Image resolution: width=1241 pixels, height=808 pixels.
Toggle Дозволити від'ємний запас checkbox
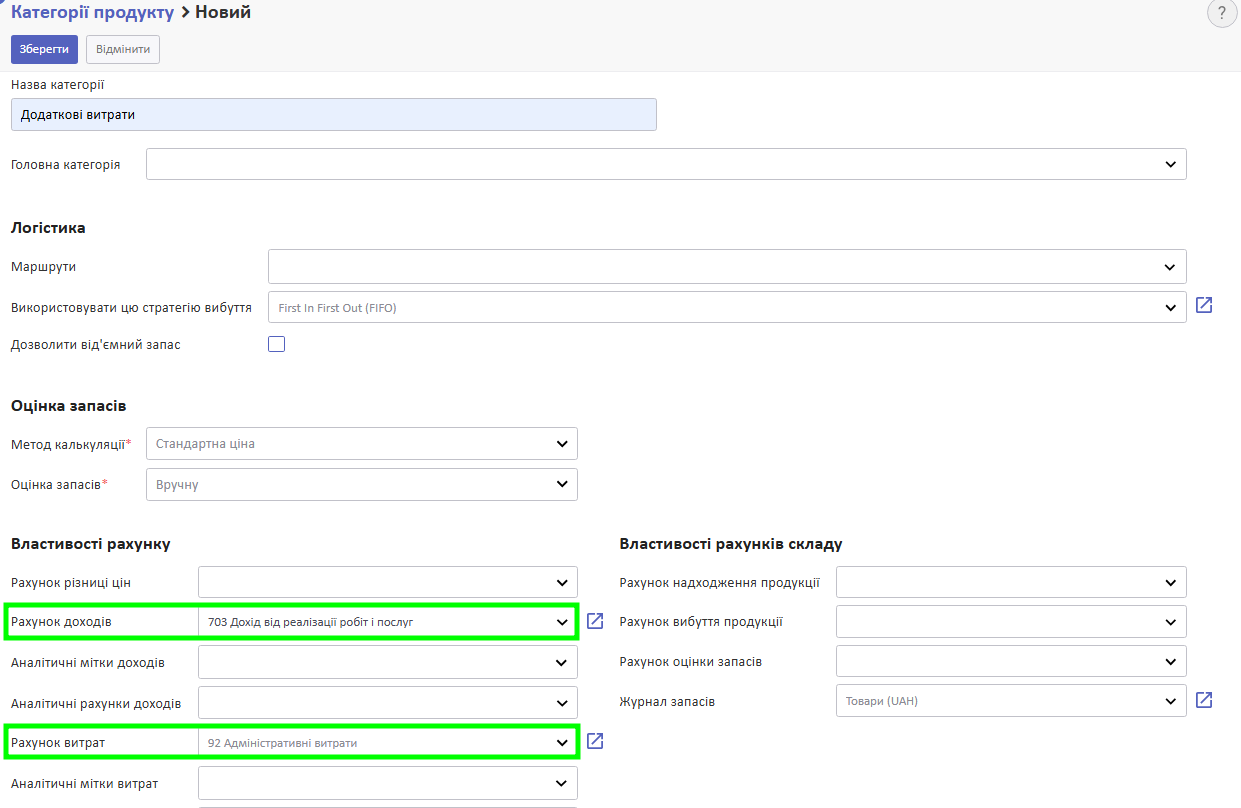click(277, 344)
